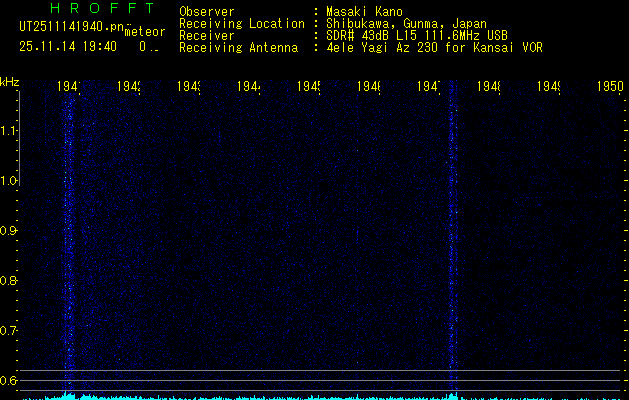The image size is (629, 400).
Task: Click the kHz axis unit label
Action: [10, 82]
